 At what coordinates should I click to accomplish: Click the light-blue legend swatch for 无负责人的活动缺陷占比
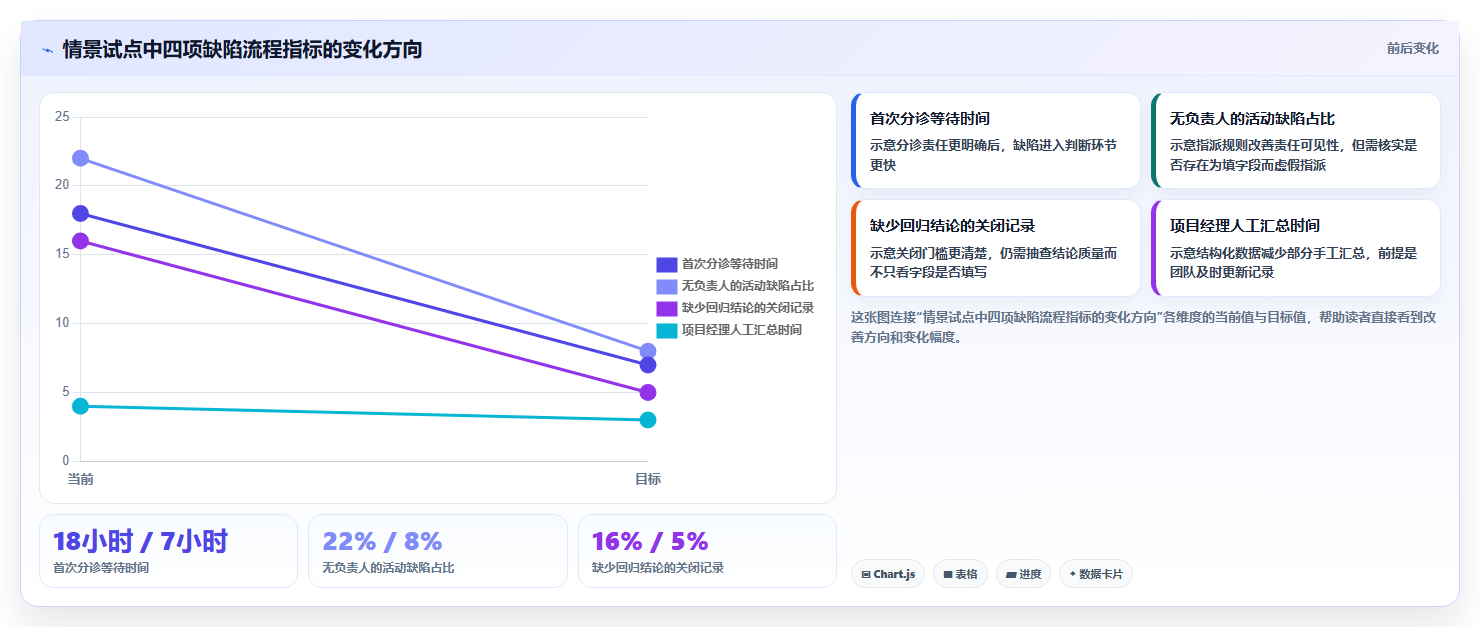tap(667, 286)
